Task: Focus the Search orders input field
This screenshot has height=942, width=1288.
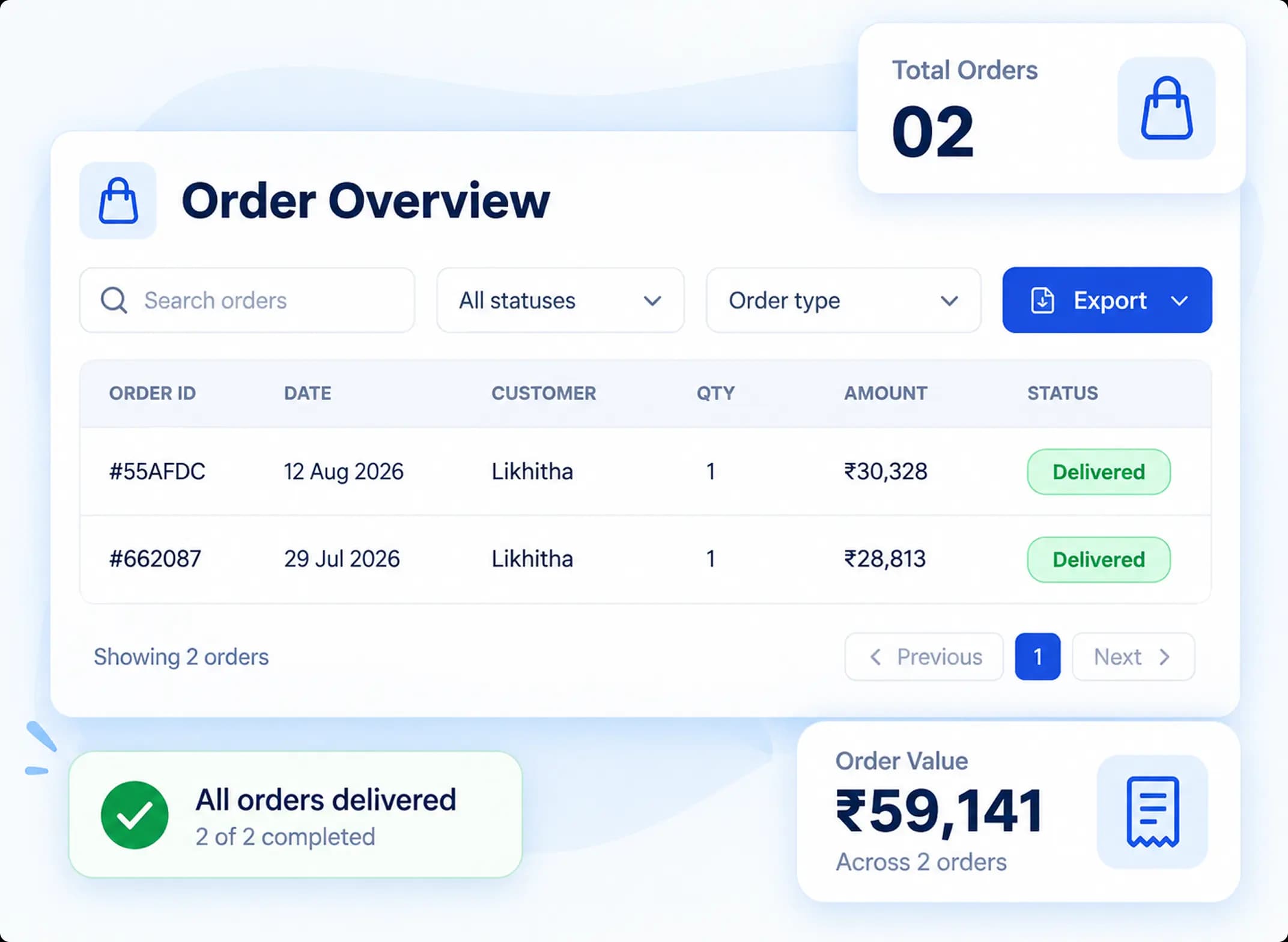Action: 247,300
